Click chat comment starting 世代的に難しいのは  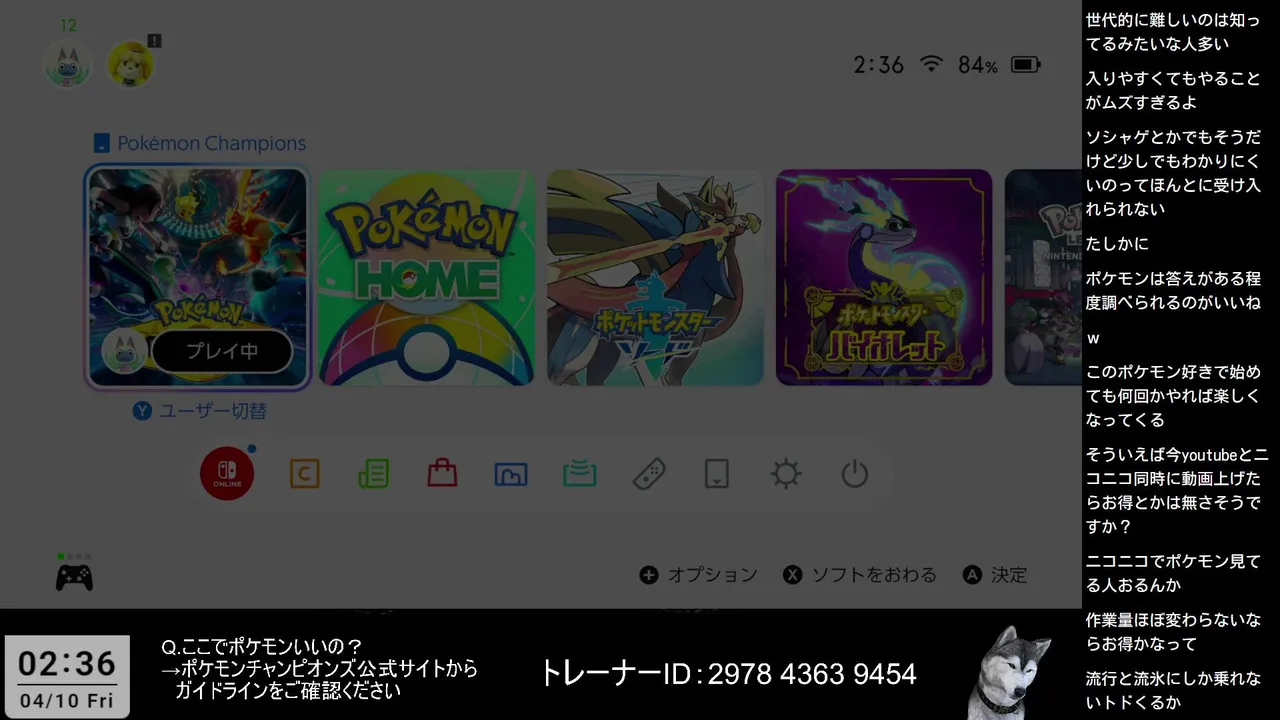point(1173,32)
